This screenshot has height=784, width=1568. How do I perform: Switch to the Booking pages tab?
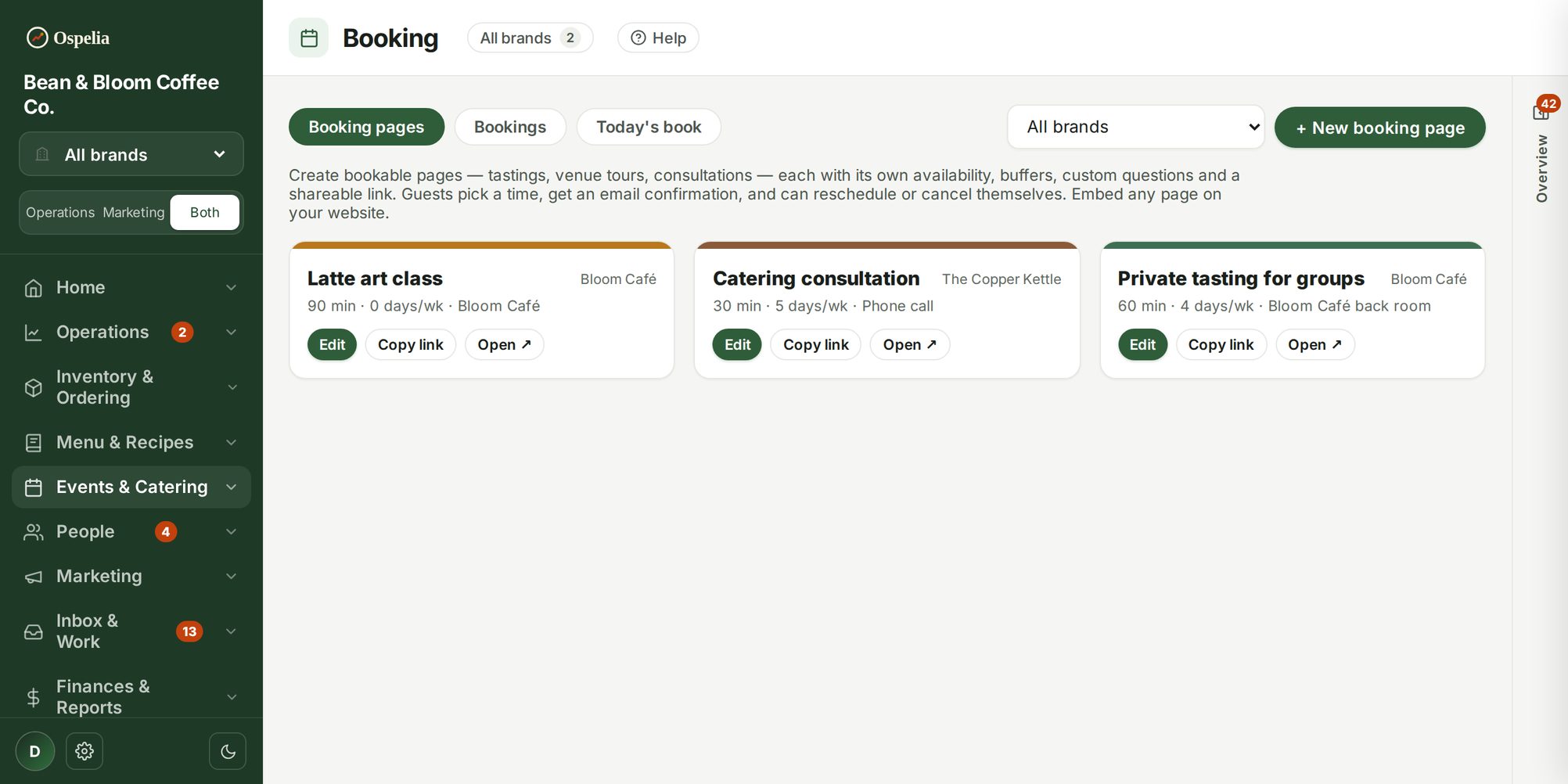[x=366, y=127]
